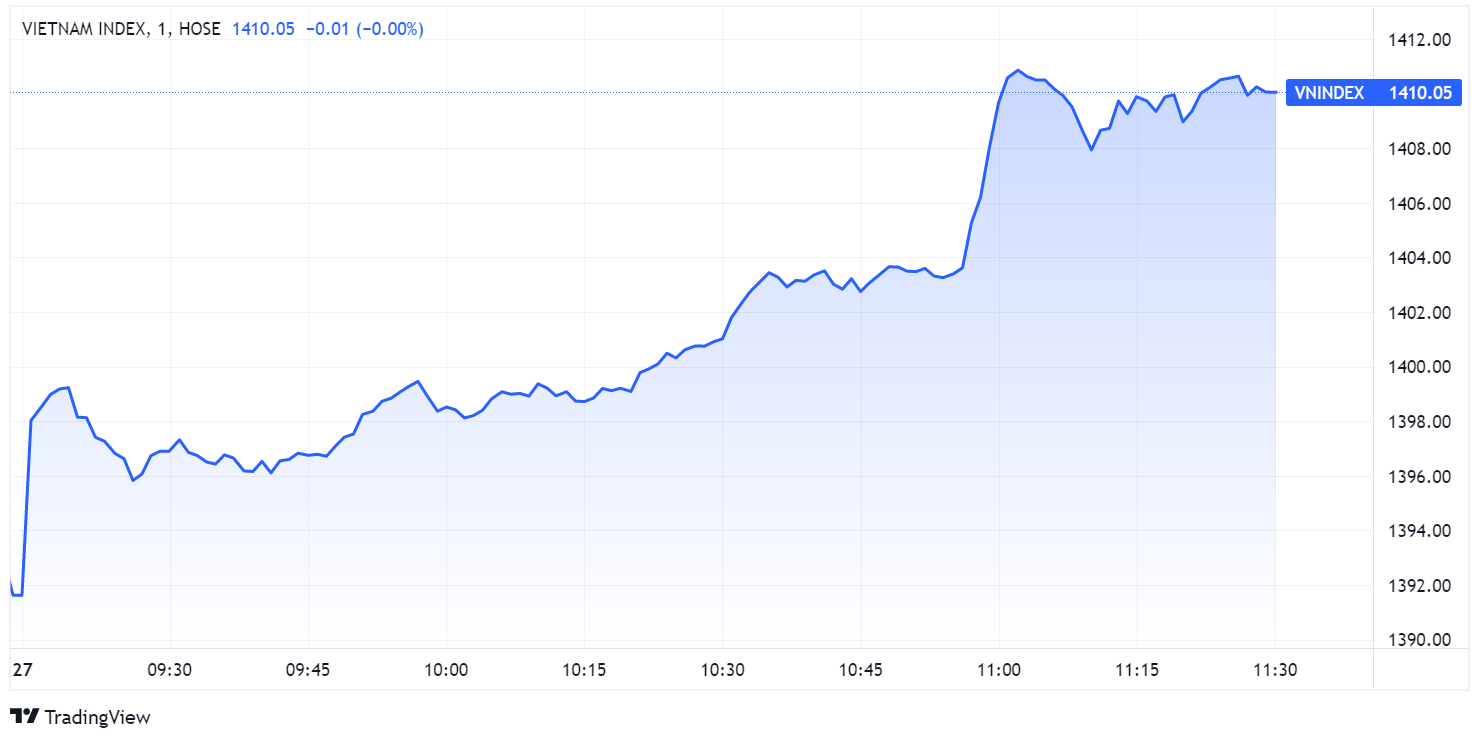Screen dimensions: 1484x743
Task: Click the 1390.00 price axis label
Action: click(1420, 640)
